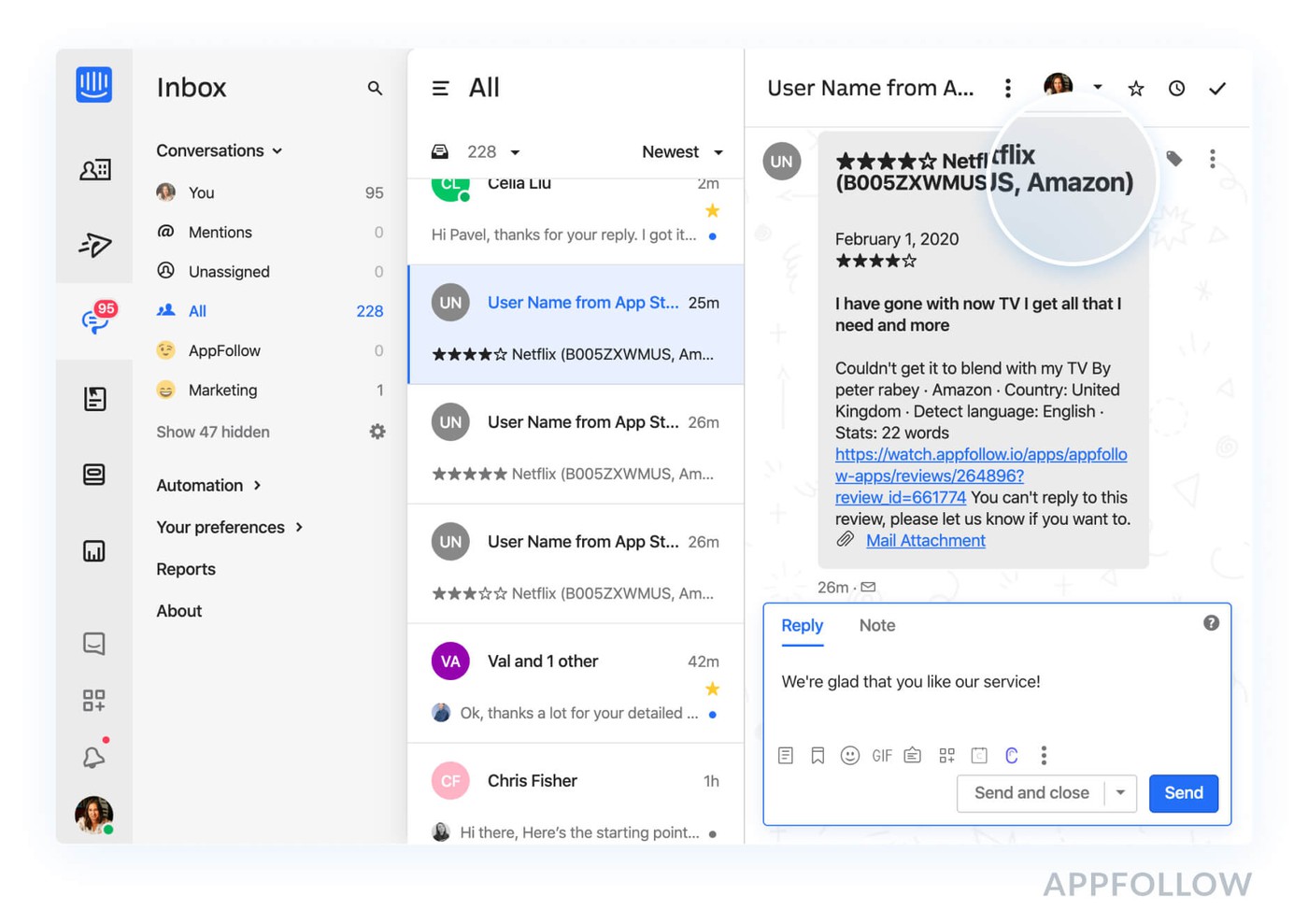This screenshot has height=924, width=1308.
Task: Open the notifications bell in the sidebar
Action: pos(93,757)
